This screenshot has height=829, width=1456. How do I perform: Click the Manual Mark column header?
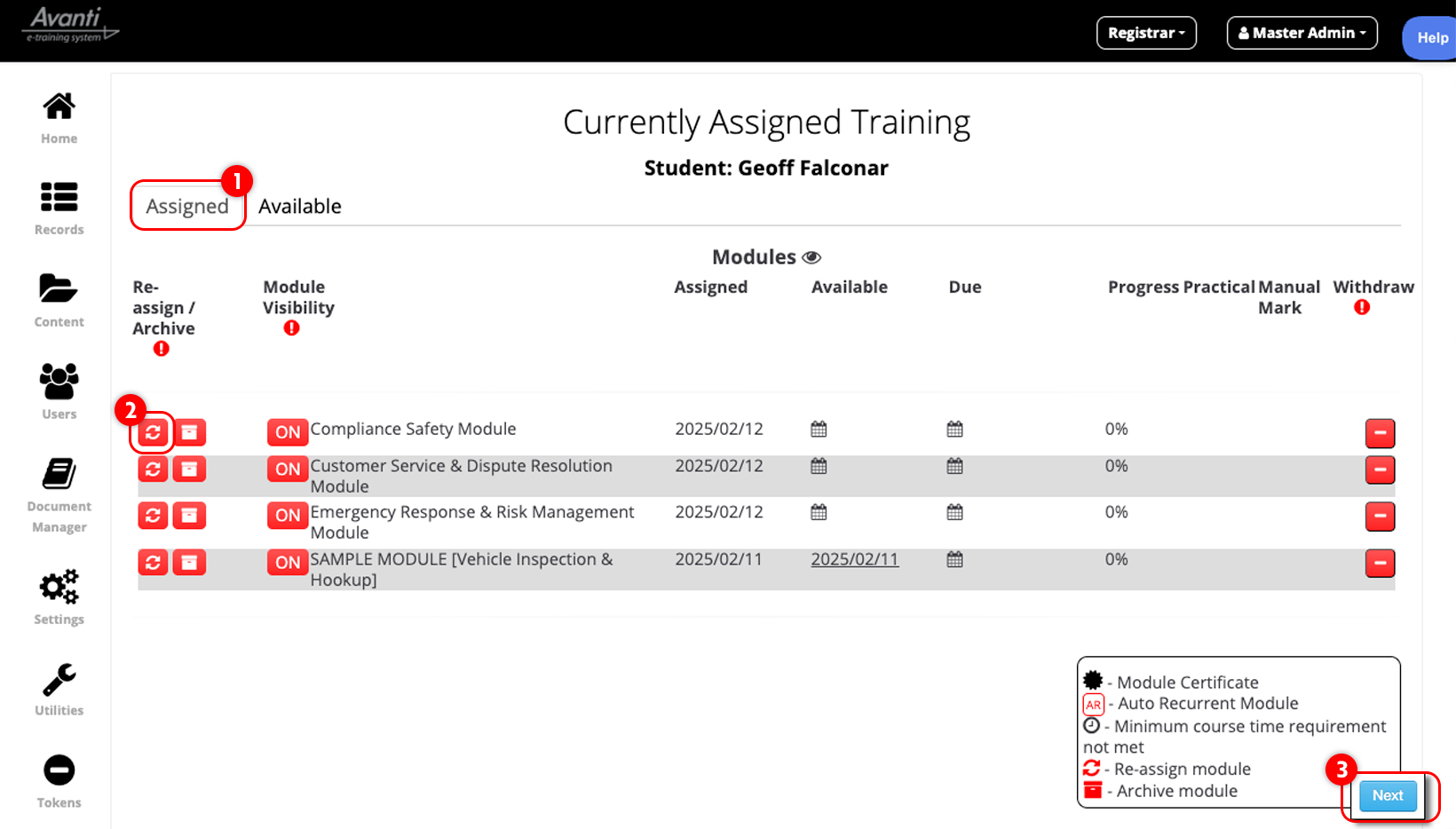pyautogui.click(x=1288, y=297)
